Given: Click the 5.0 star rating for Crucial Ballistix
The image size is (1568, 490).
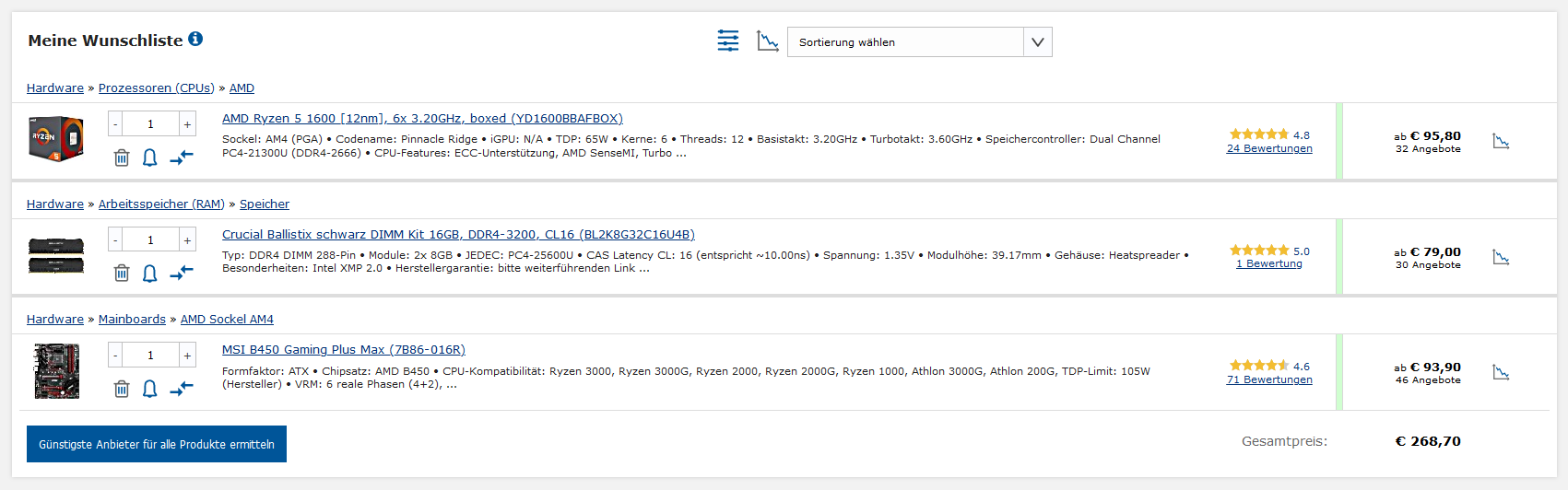Looking at the screenshot, I should pos(1269,251).
